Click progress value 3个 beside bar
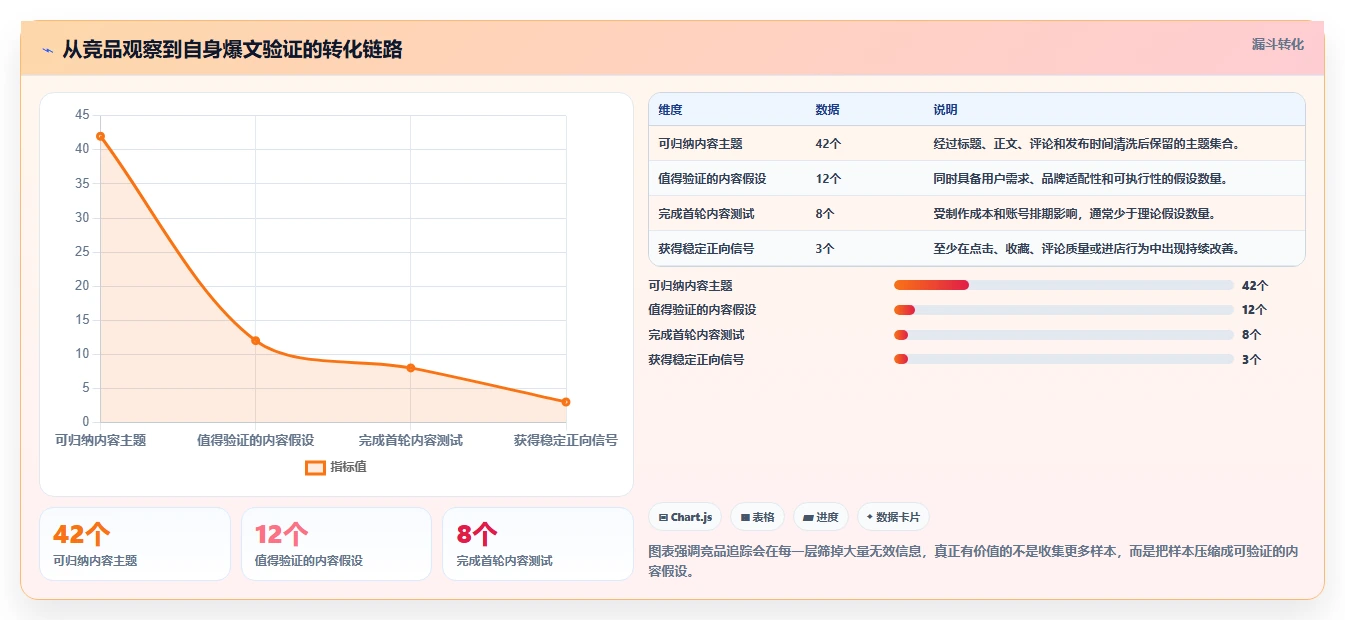The width and height of the screenshot is (1345, 620). click(x=1251, y=360)
